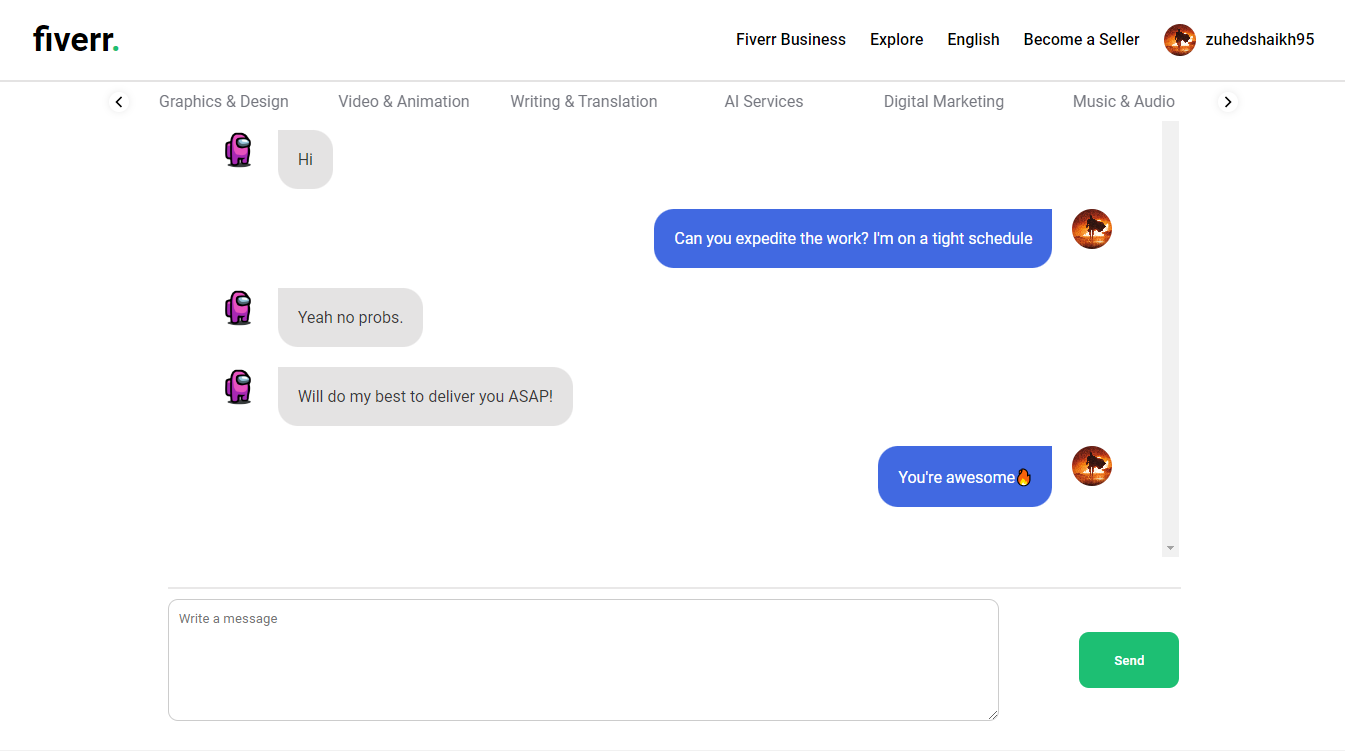Click Become a Seller link

point(1082,40)
